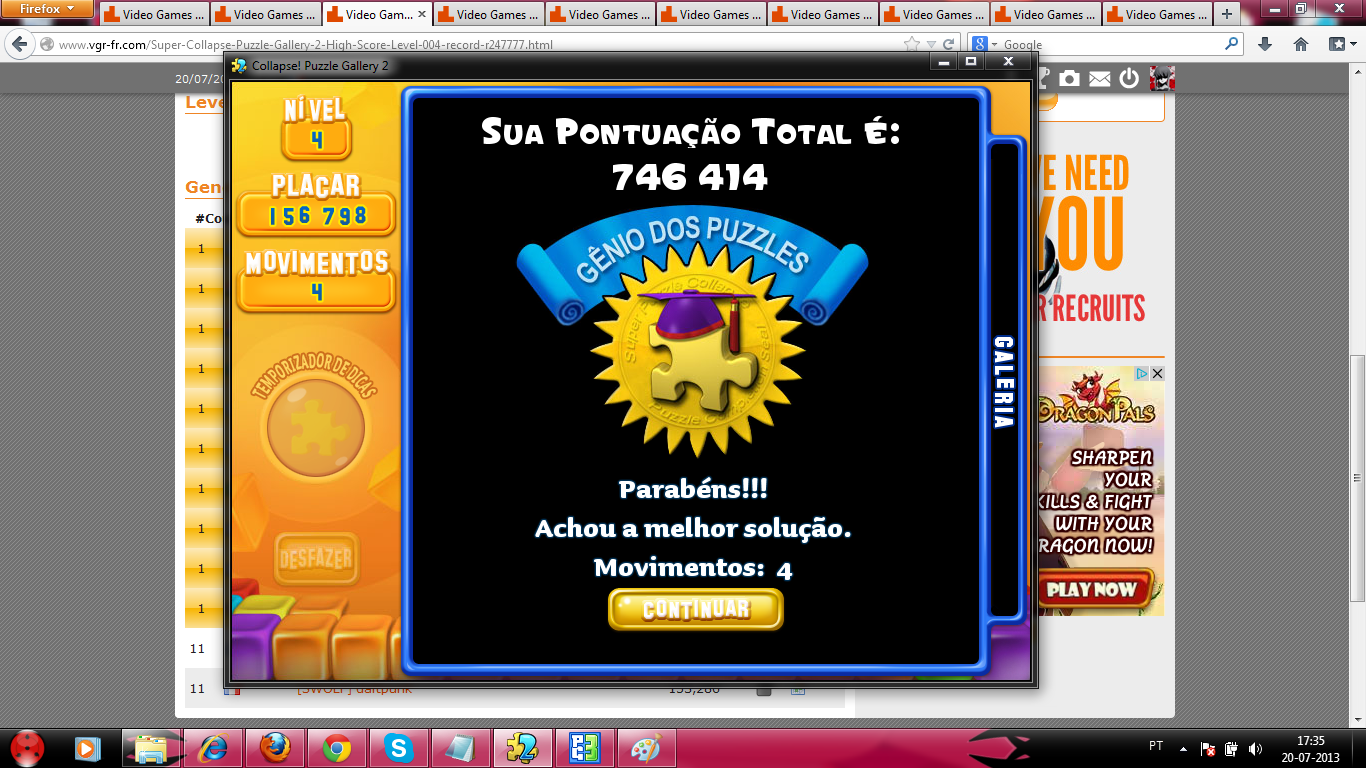Go to the Firefox Home page

(1300, 44)
